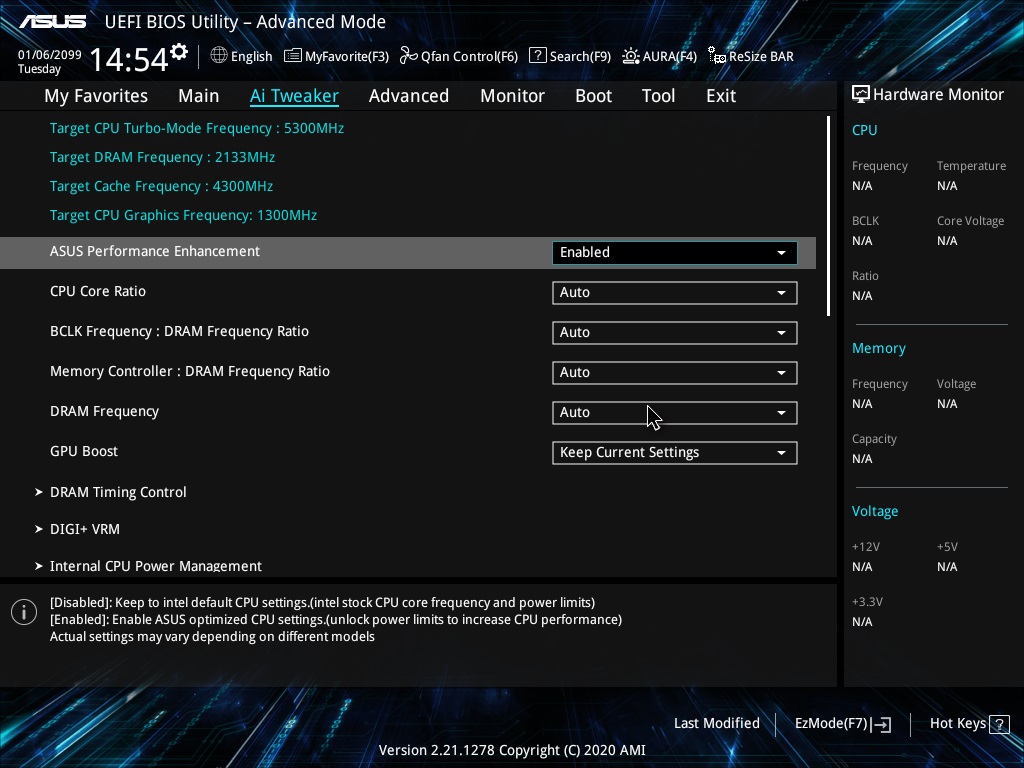The width and height of the screenshot is (1024, 768).
Task: Open BCLK Frequency DRAM Ratio dropdown
Action: 675,332
